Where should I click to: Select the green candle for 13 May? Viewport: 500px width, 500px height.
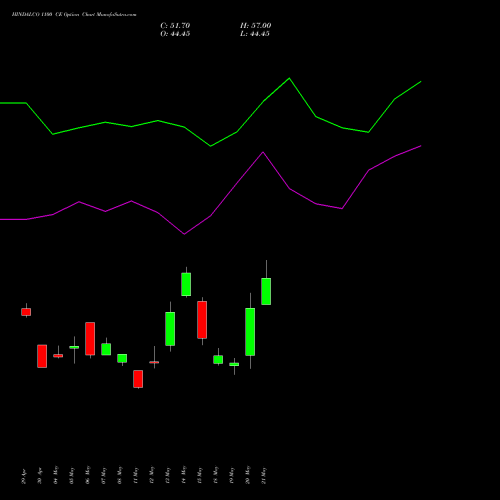[x=170, y=329]
